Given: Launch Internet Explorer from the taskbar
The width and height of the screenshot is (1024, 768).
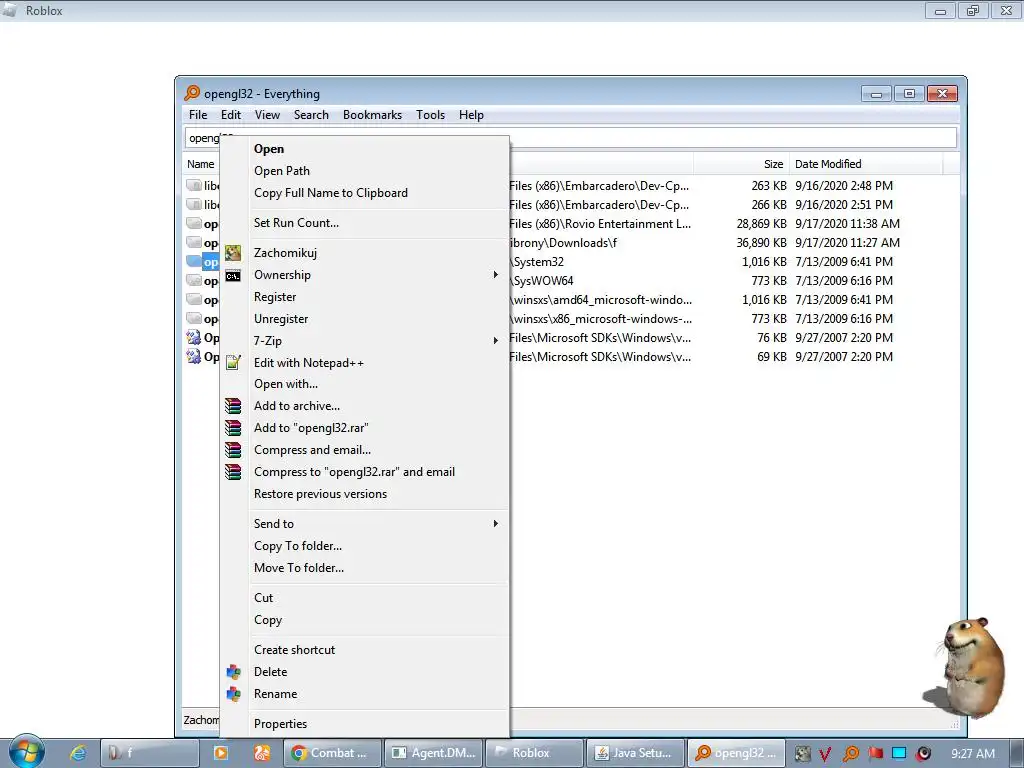Looking at the screenshot, I should click(x=78, y=753).
